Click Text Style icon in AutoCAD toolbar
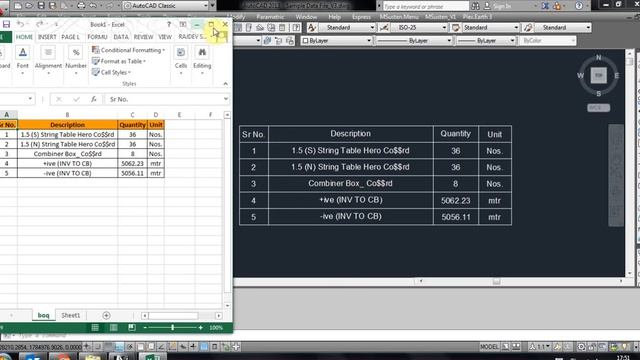This screenshot has height=360, width=640. 312,27
